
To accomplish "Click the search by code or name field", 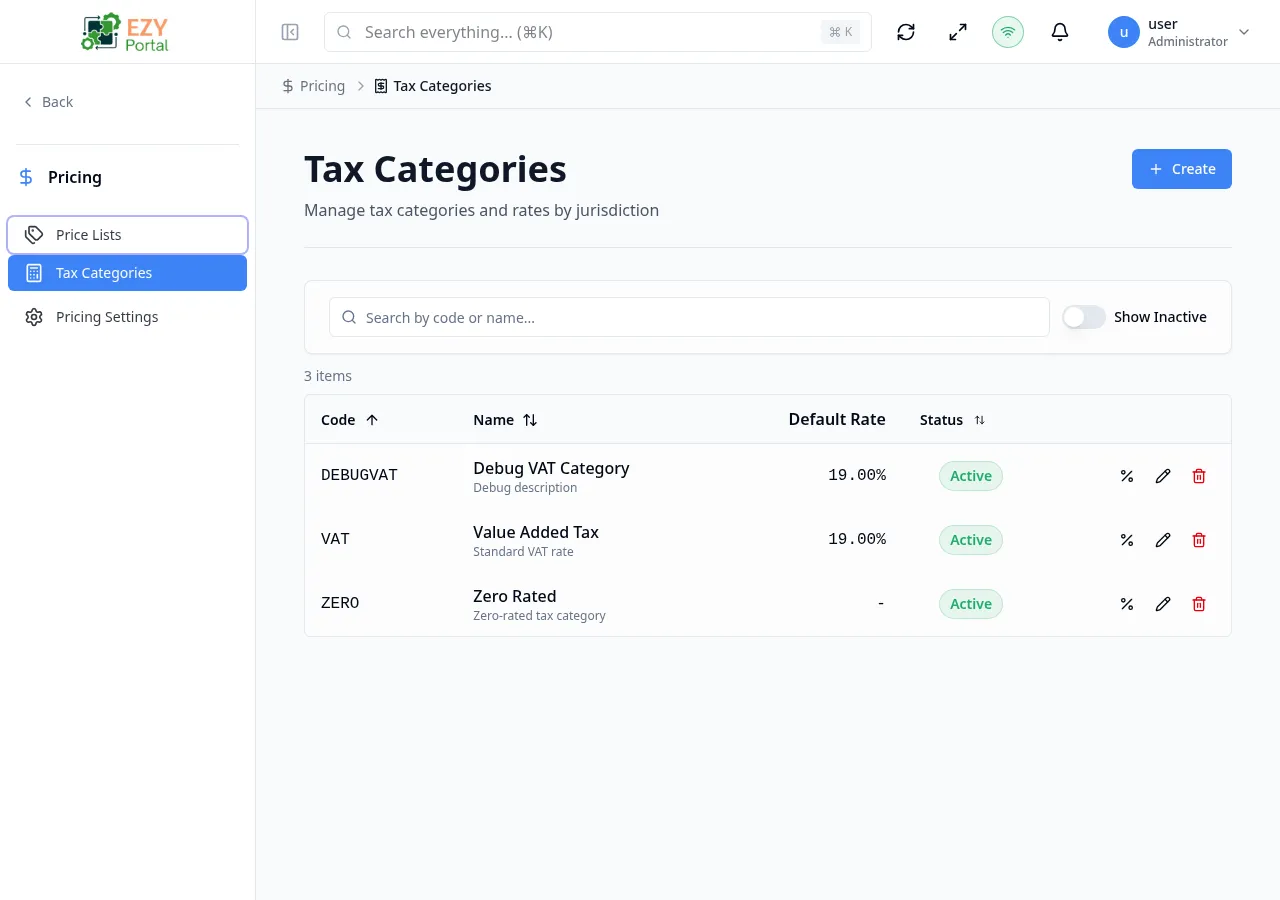I will tap(689, 317).
